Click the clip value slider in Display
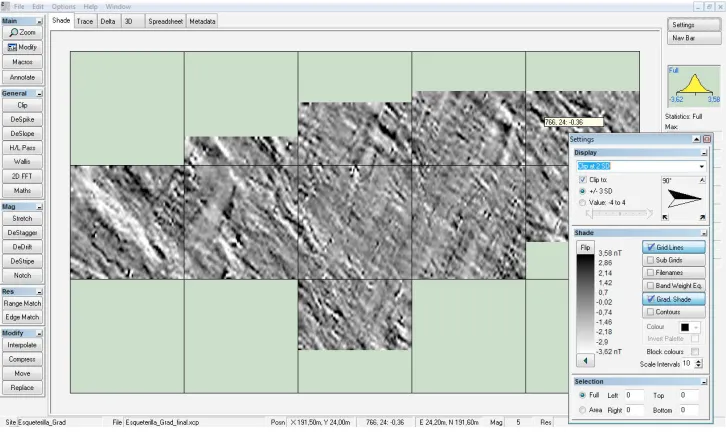Screen dimensions: 726x432 (x=619, y=213)
